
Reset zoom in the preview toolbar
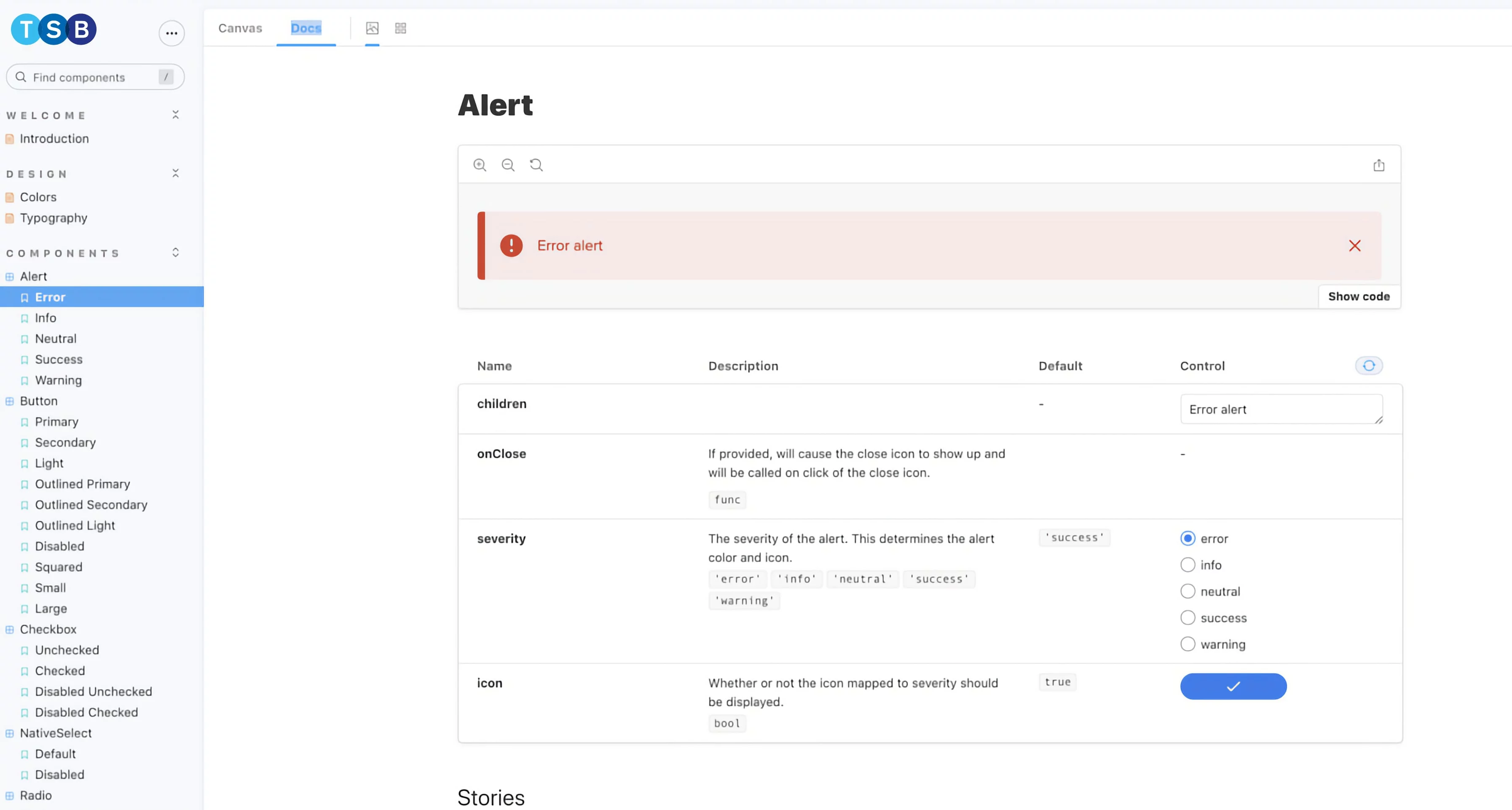point(536,165)
